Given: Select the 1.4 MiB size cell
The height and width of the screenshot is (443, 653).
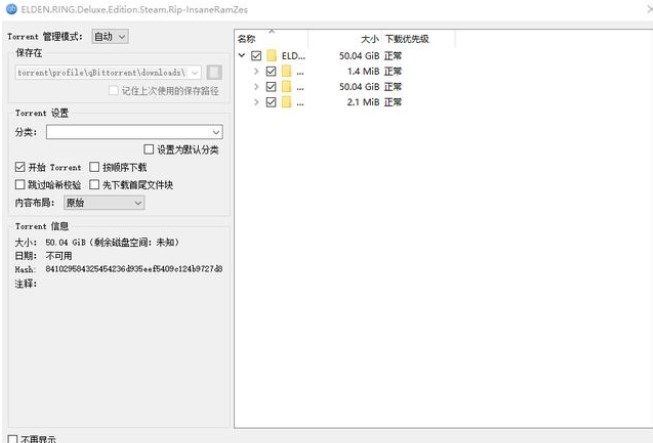Looking at the screenshot, I should click(363, 71).
